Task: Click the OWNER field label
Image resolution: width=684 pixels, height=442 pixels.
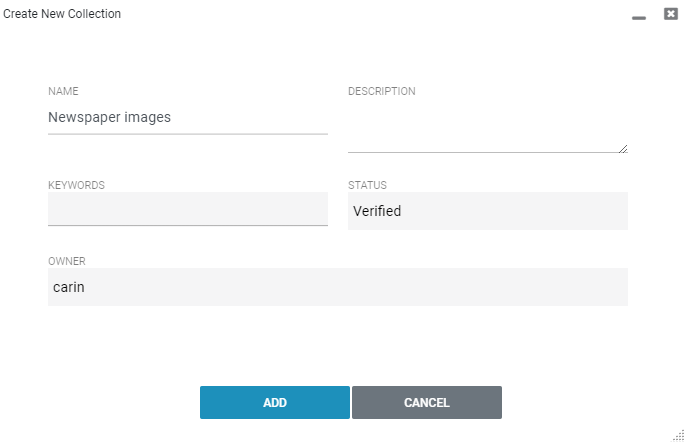Action: (x=67, y=261)
